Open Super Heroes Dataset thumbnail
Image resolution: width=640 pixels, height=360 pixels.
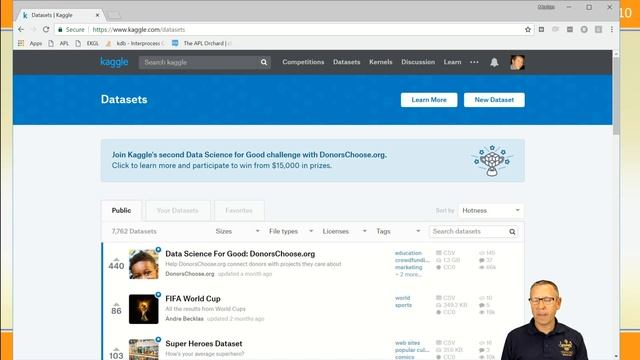click(144, 349)
